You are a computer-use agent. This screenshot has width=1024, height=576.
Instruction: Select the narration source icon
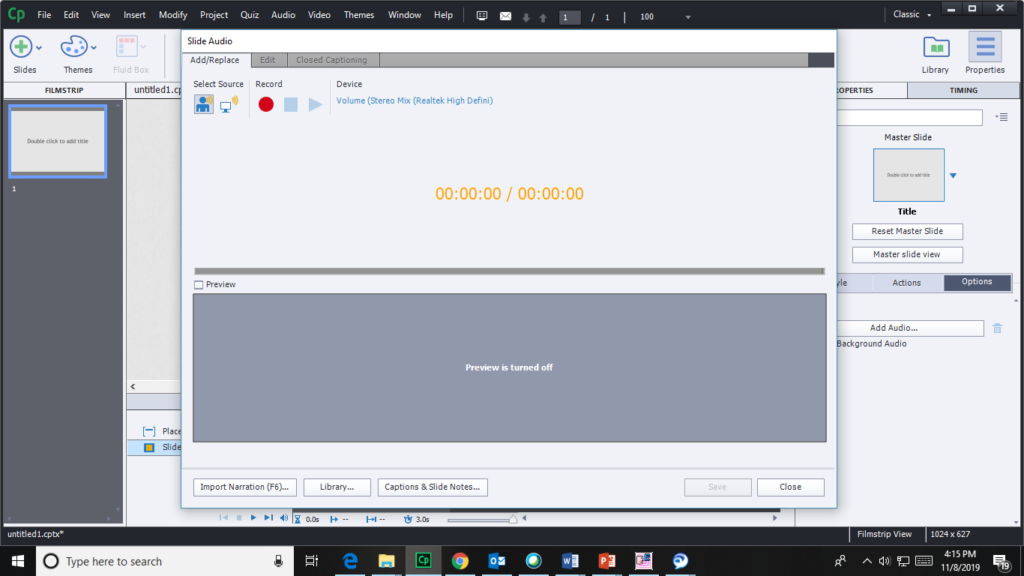point(204,104)
